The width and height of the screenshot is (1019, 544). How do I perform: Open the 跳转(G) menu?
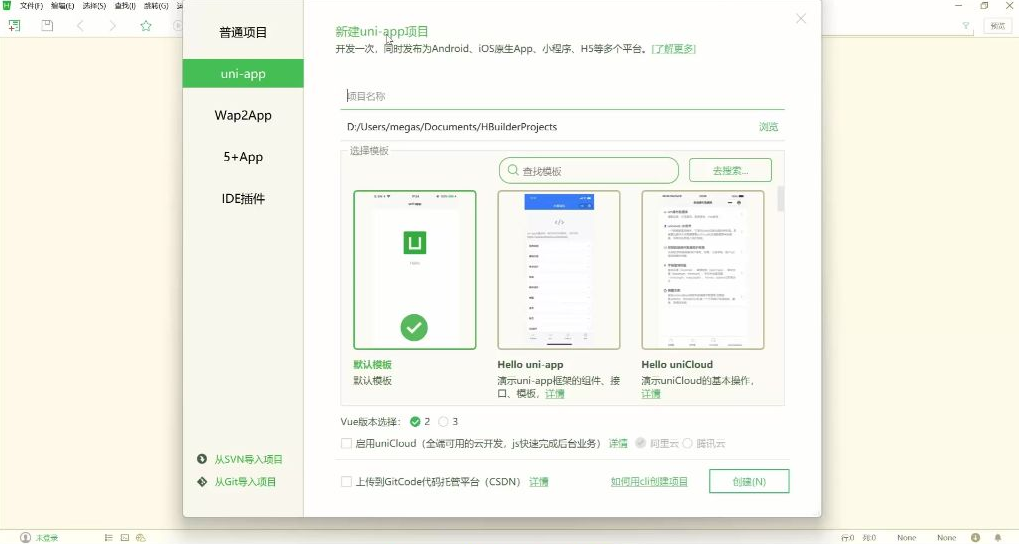(x=156, y=6)
